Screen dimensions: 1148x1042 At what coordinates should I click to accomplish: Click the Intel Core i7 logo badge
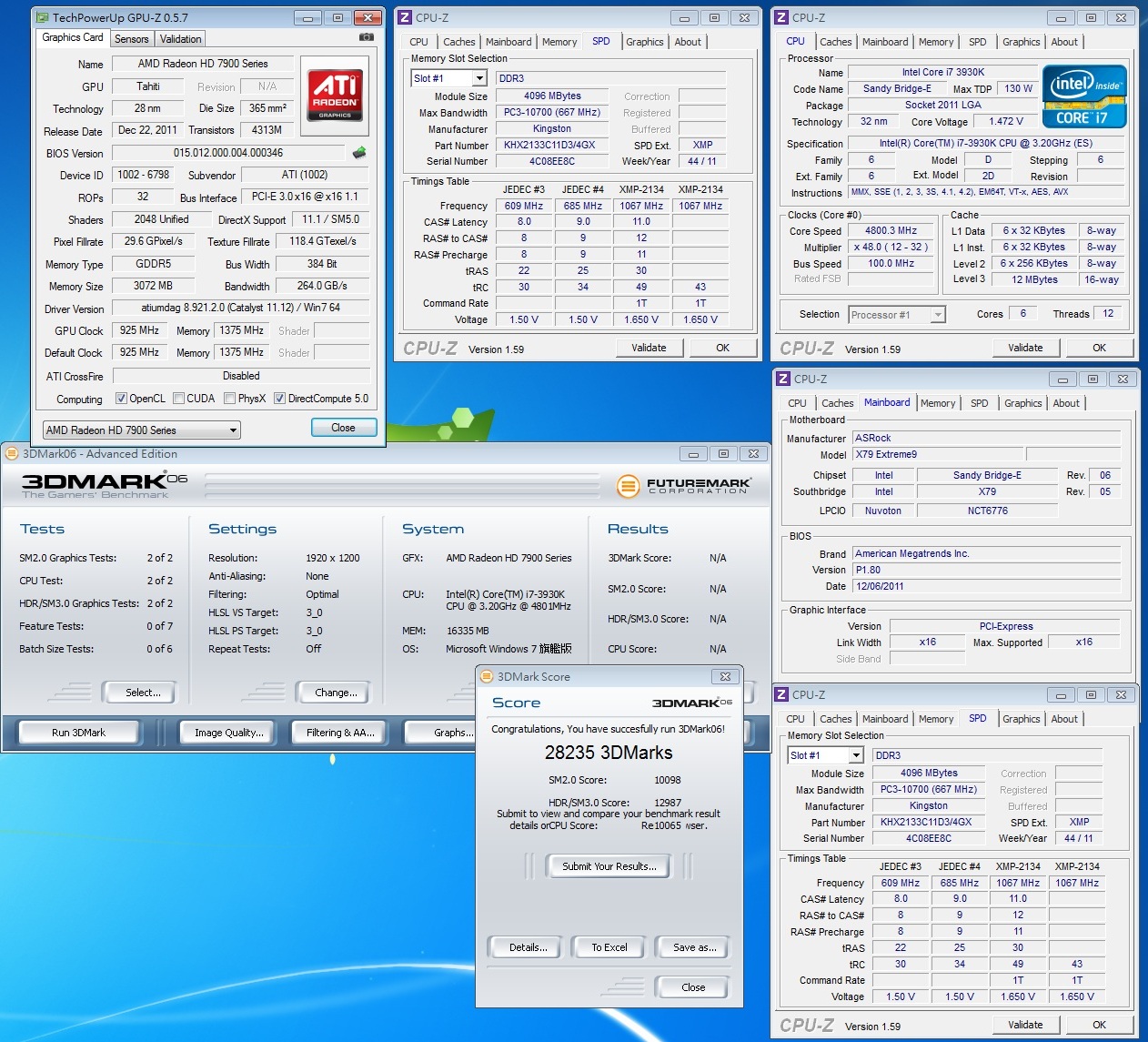coord(1085,96)
